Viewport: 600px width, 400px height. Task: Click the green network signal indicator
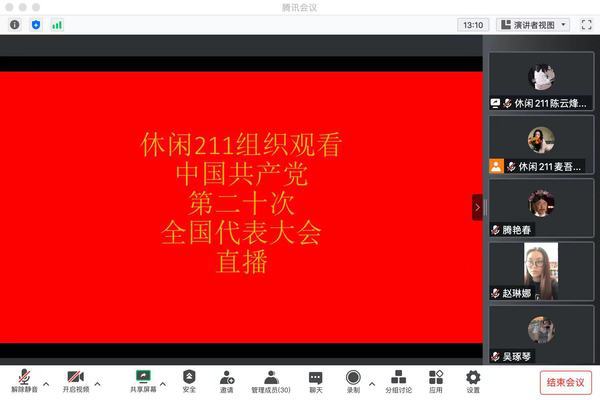pyautogui.click(x=57, y=24)
